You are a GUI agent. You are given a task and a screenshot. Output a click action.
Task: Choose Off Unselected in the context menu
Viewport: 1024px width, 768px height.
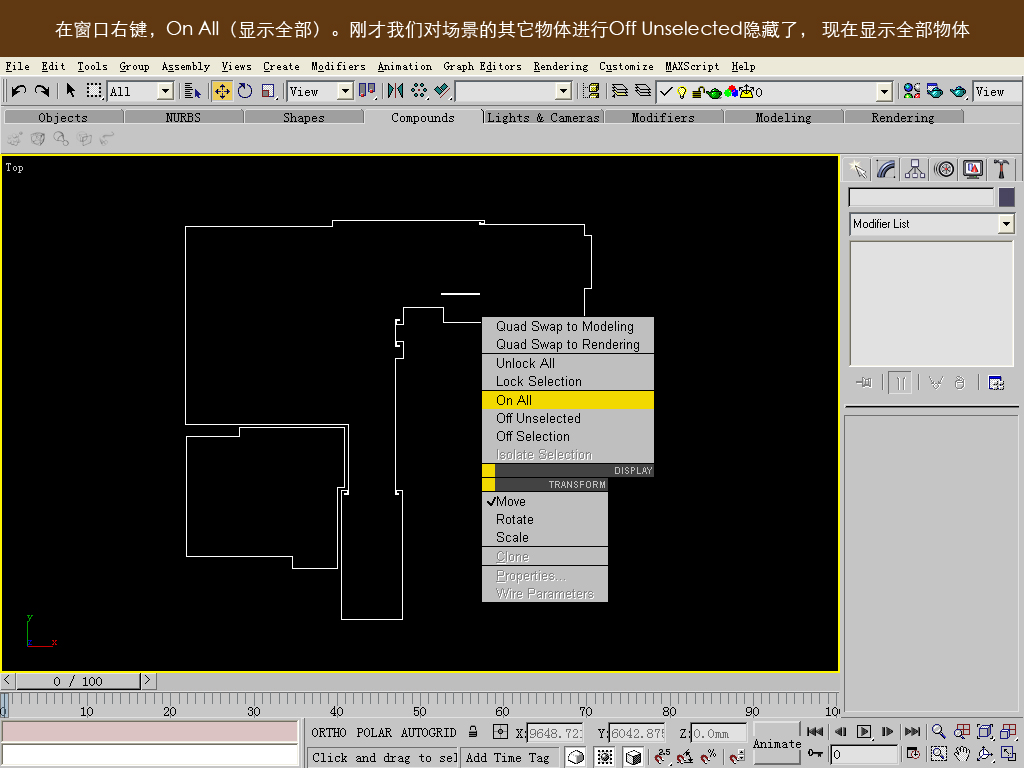click(568, 418)
